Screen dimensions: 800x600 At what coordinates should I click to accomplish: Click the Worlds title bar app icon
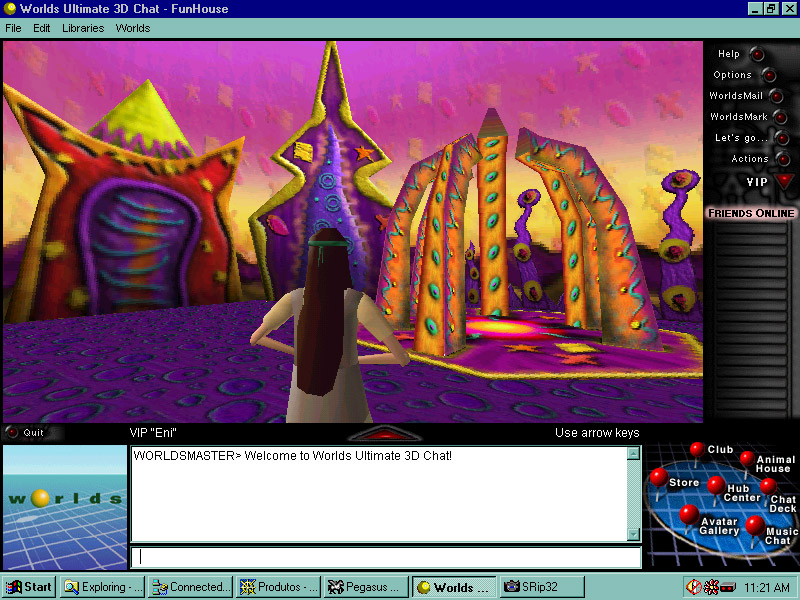pos(9,9)
